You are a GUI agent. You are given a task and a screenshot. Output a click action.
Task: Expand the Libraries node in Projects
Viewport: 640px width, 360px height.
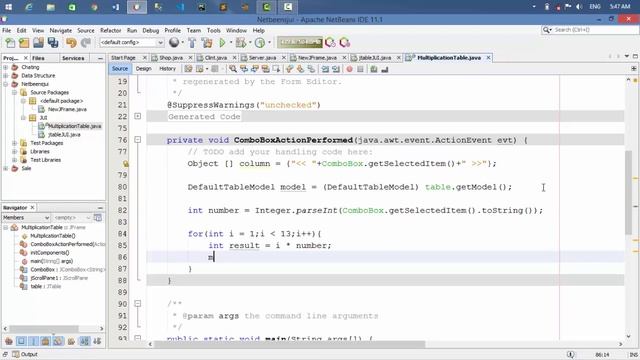pos(15,151)
